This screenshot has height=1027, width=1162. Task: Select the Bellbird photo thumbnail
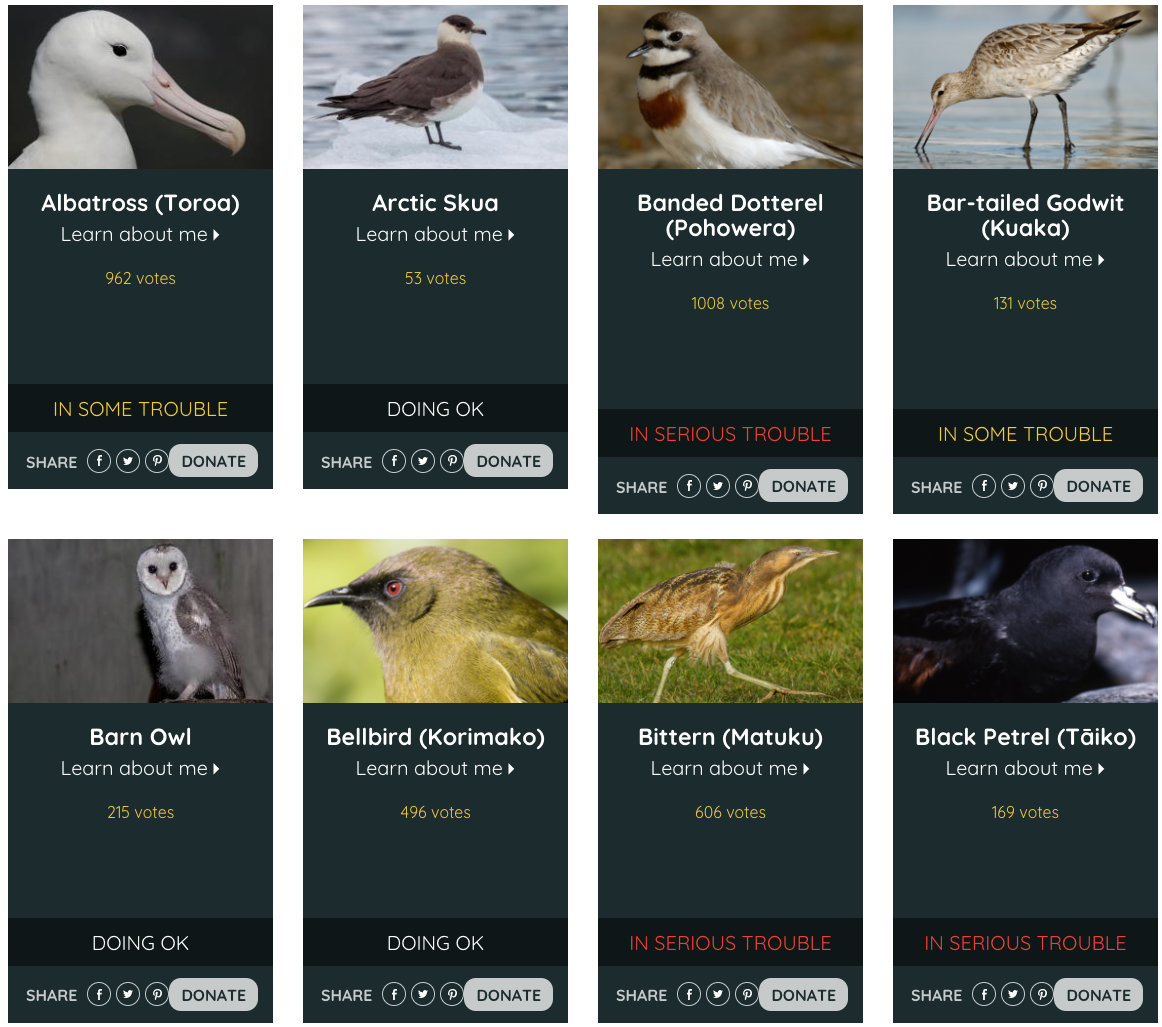tap(435, 621)
